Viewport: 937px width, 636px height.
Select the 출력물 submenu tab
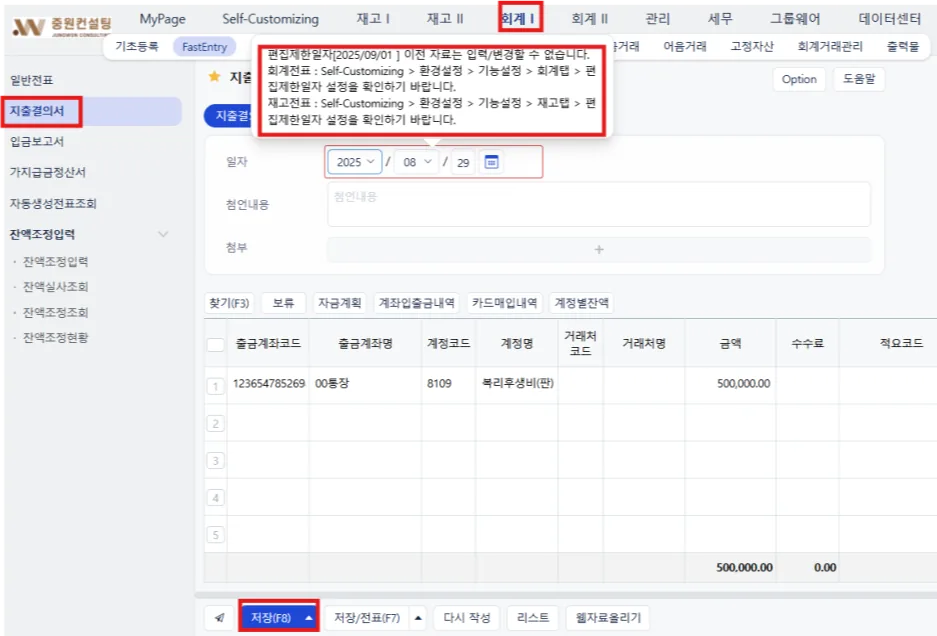point(903,46)
